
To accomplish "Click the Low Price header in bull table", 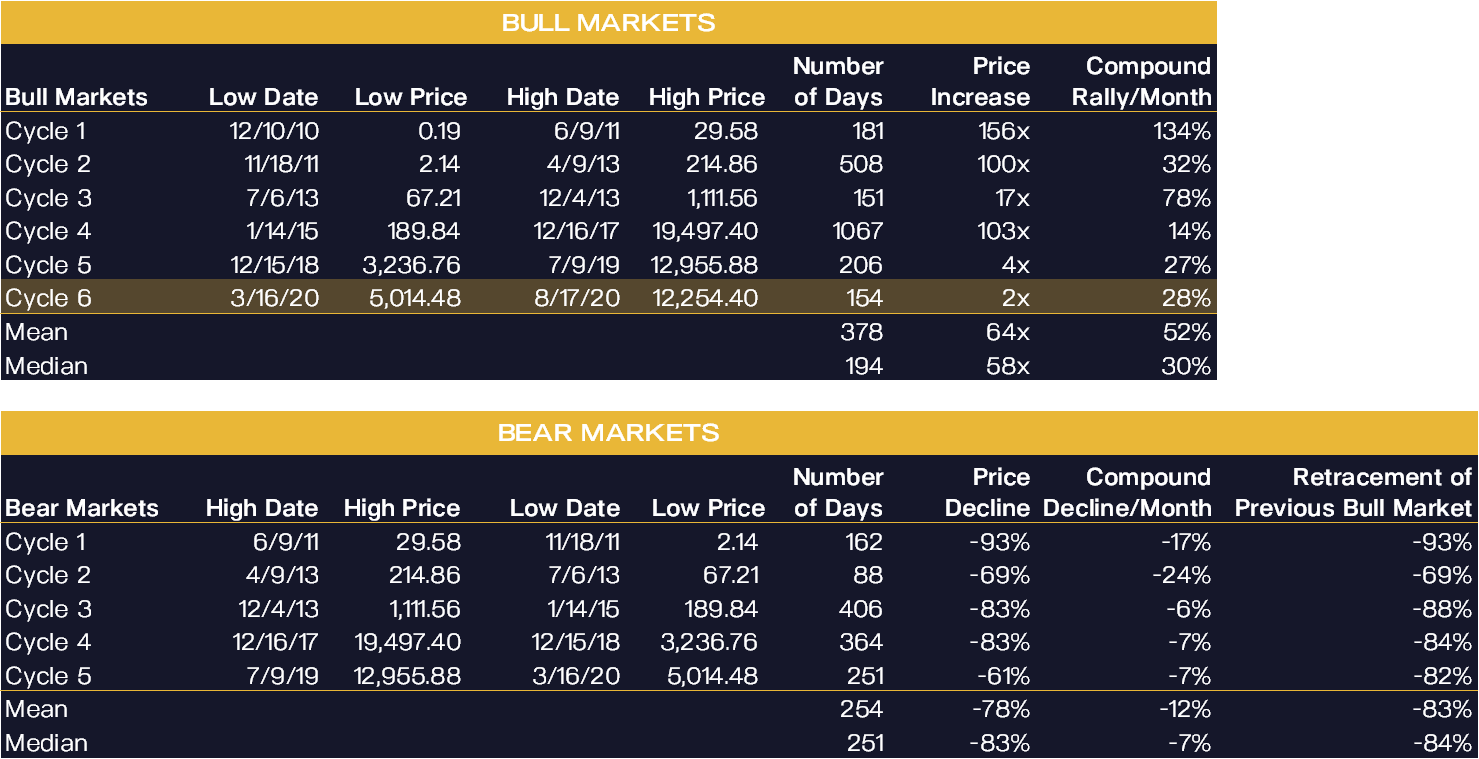I will point(411,97).
